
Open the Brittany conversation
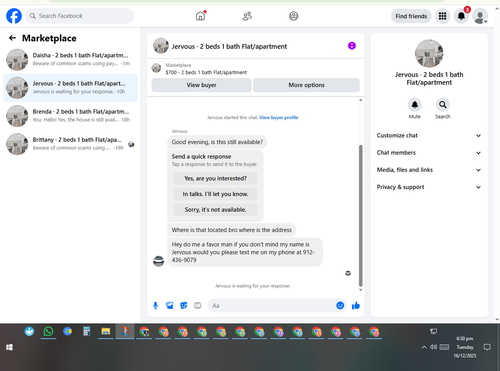[70, 144]
